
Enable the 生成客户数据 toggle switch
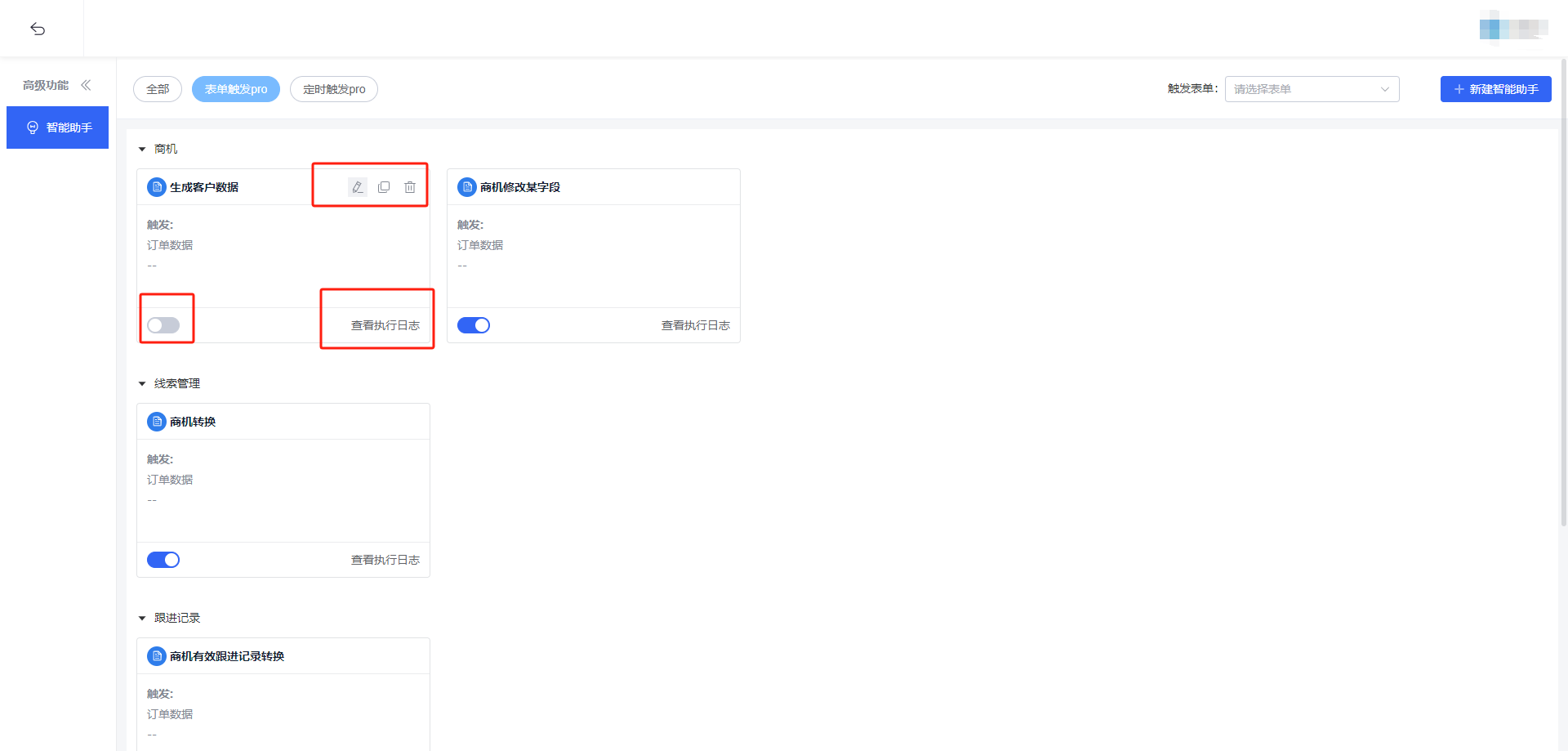pyautogui.click(x=163, y=325)
